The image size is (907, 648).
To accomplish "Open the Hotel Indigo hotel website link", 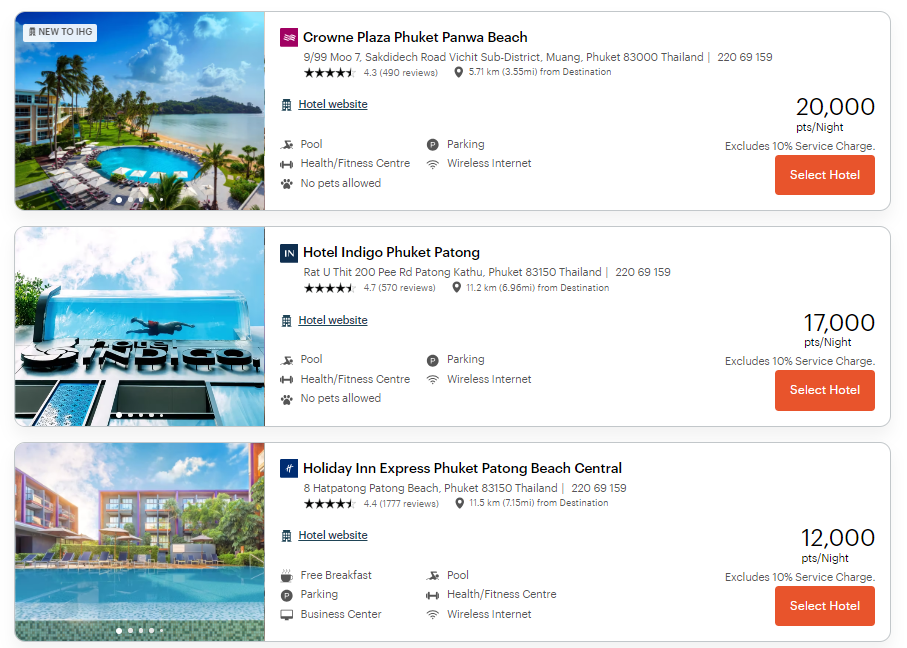I will pyautogui.click(x=332, y=320).
